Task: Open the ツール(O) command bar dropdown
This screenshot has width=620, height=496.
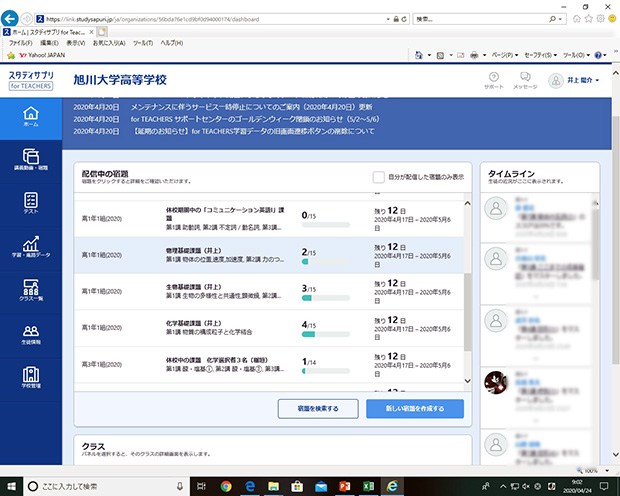Action: click(x=577, y=55)
